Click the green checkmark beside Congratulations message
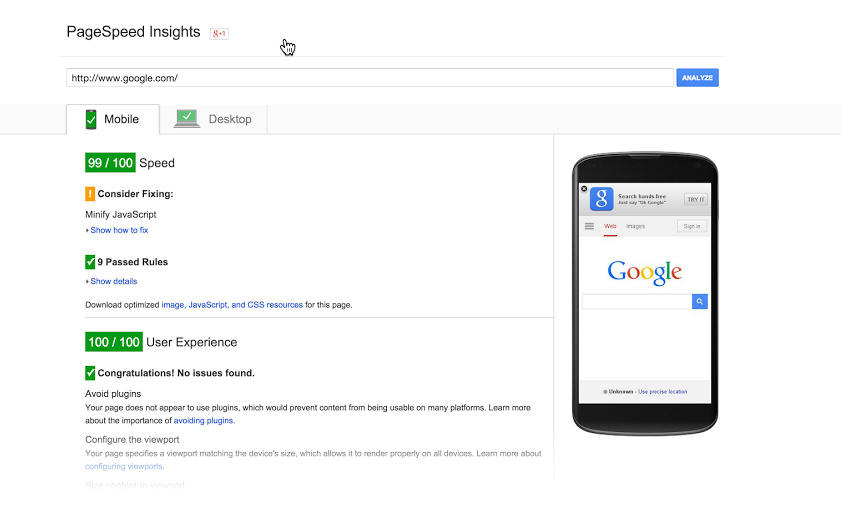The image size is (848, 514). pos(90,373)
